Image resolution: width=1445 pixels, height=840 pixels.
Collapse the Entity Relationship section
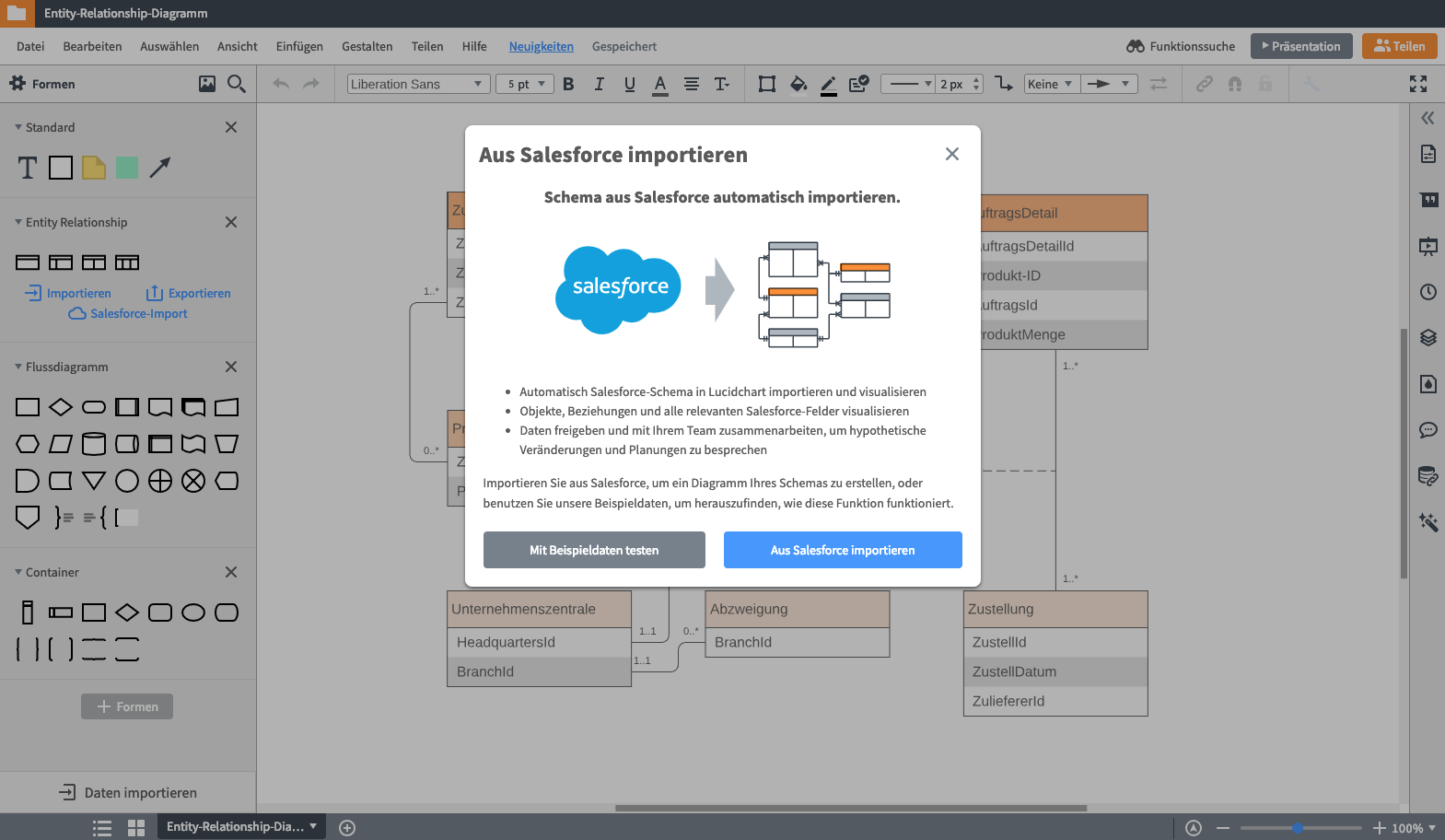tap(18, 222)
